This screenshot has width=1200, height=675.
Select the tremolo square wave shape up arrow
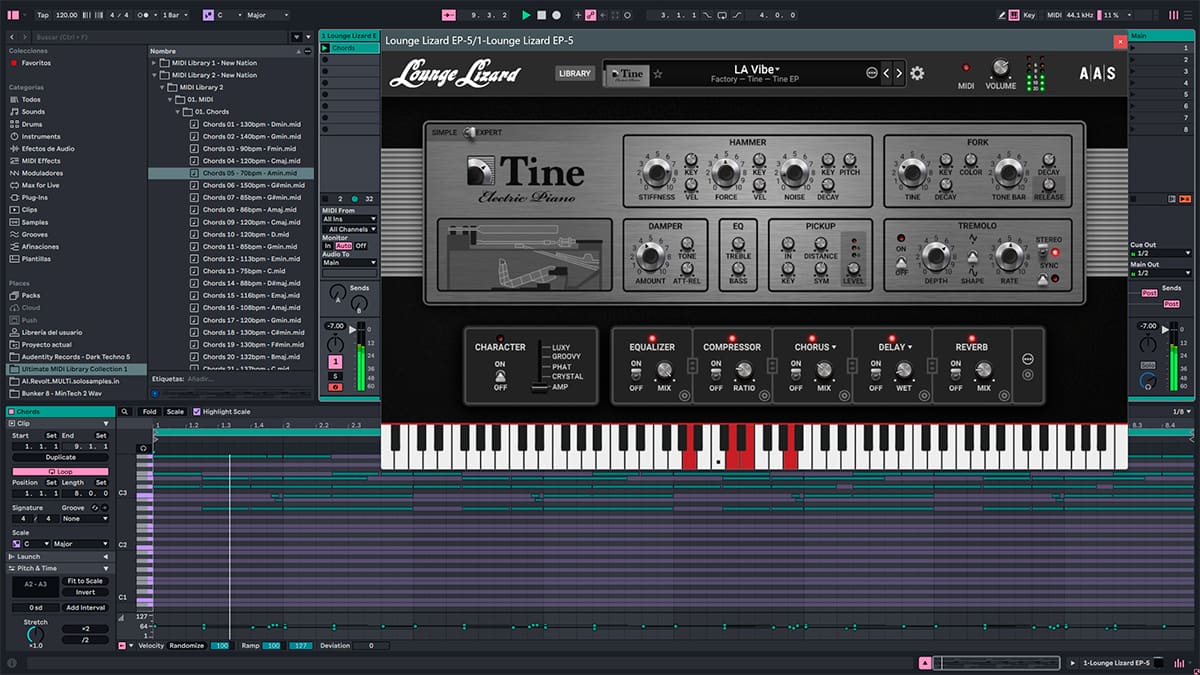[972, 256]
